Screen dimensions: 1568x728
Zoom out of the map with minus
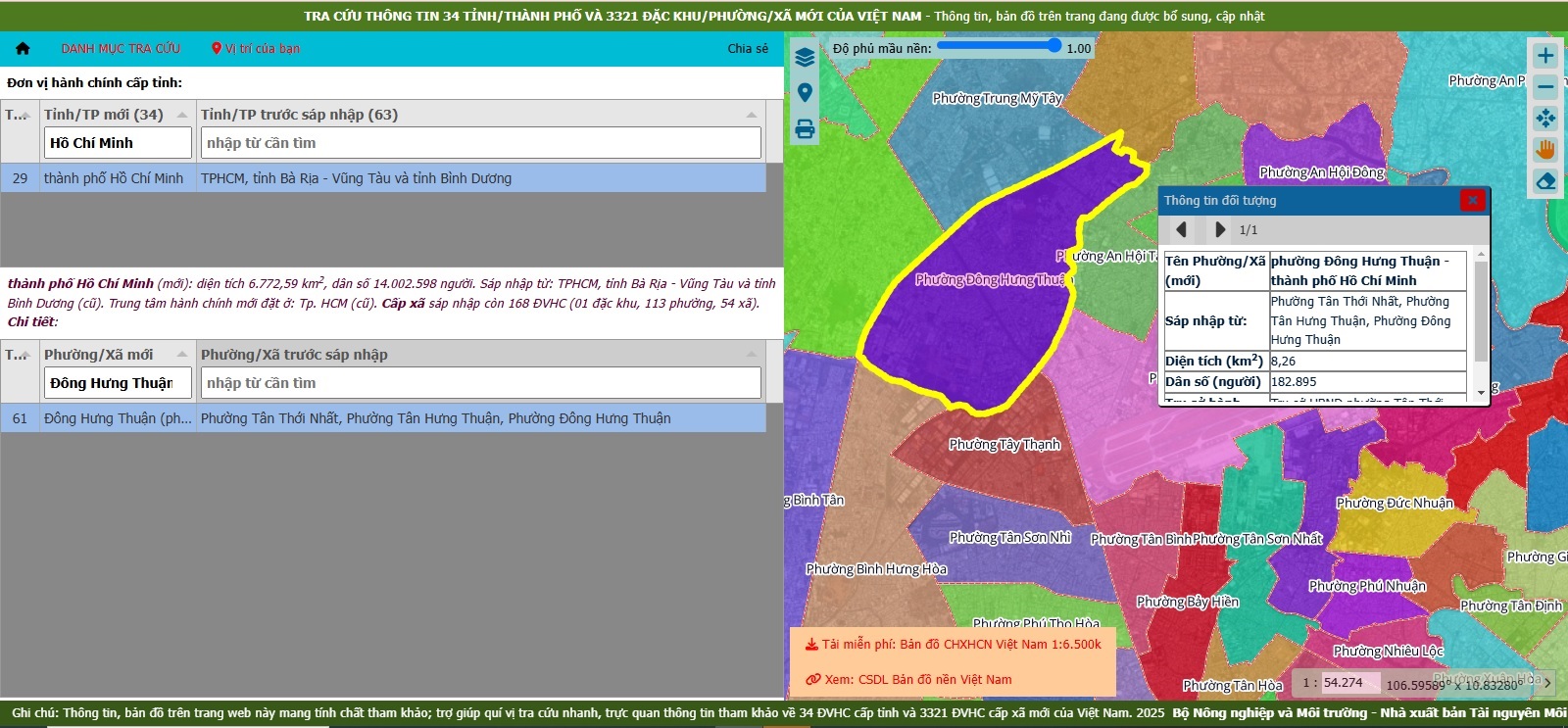tap(1545, 86)
